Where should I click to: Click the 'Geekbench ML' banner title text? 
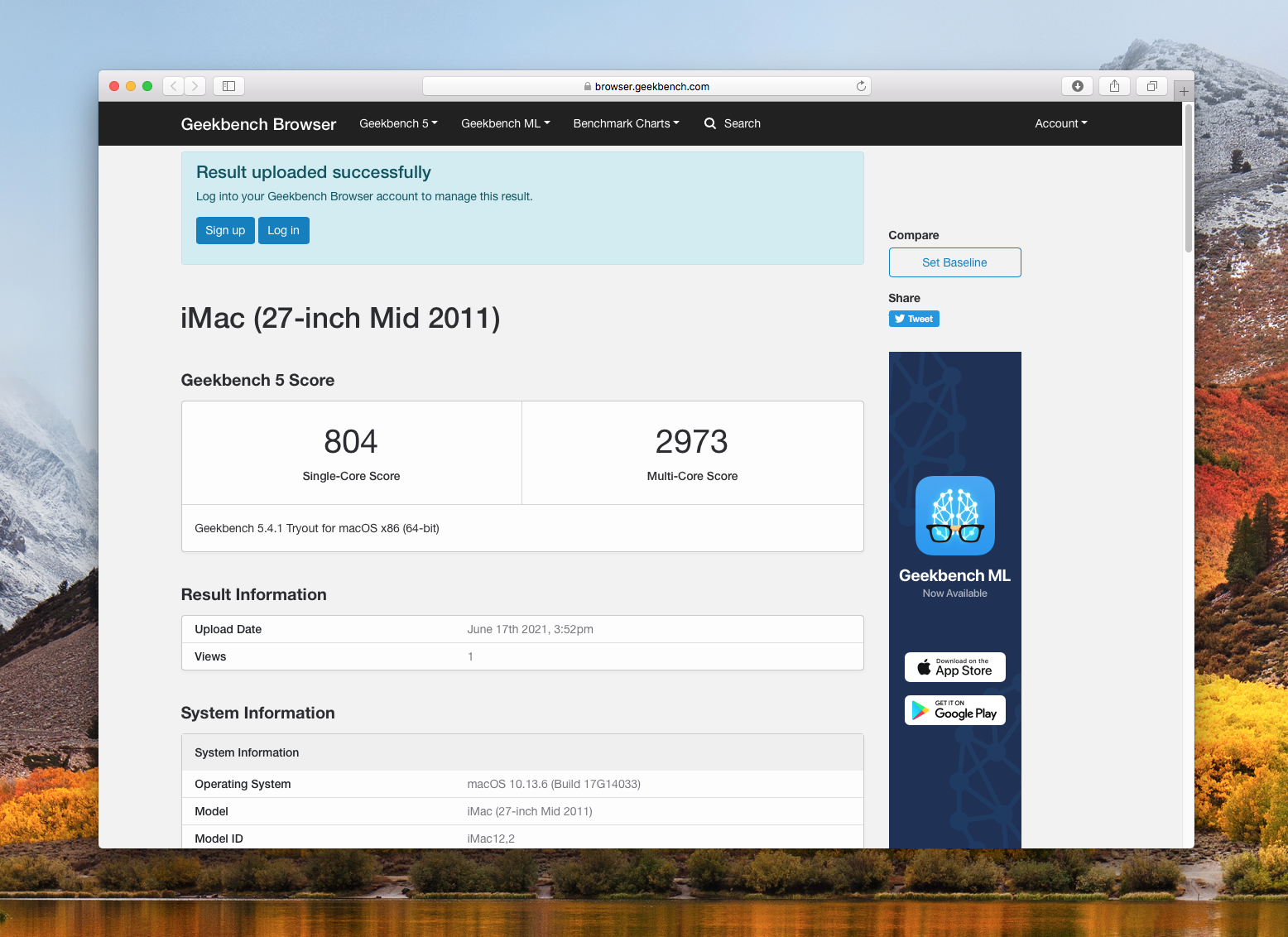pos(955,575)
